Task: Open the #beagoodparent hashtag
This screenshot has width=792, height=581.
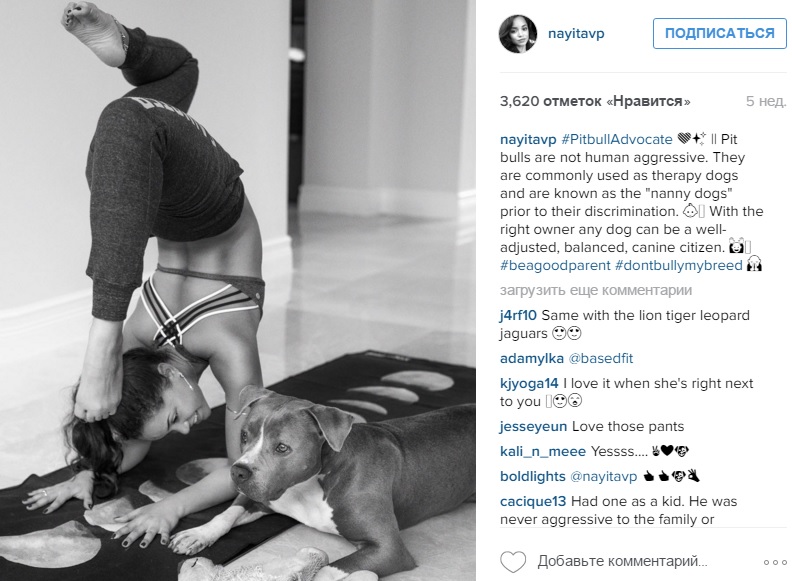Action: (555, 265)
